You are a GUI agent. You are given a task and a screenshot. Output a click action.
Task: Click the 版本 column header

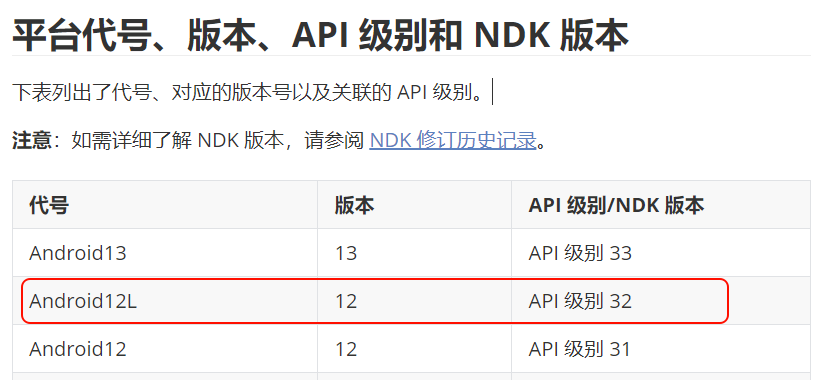(x=354, y=205)
